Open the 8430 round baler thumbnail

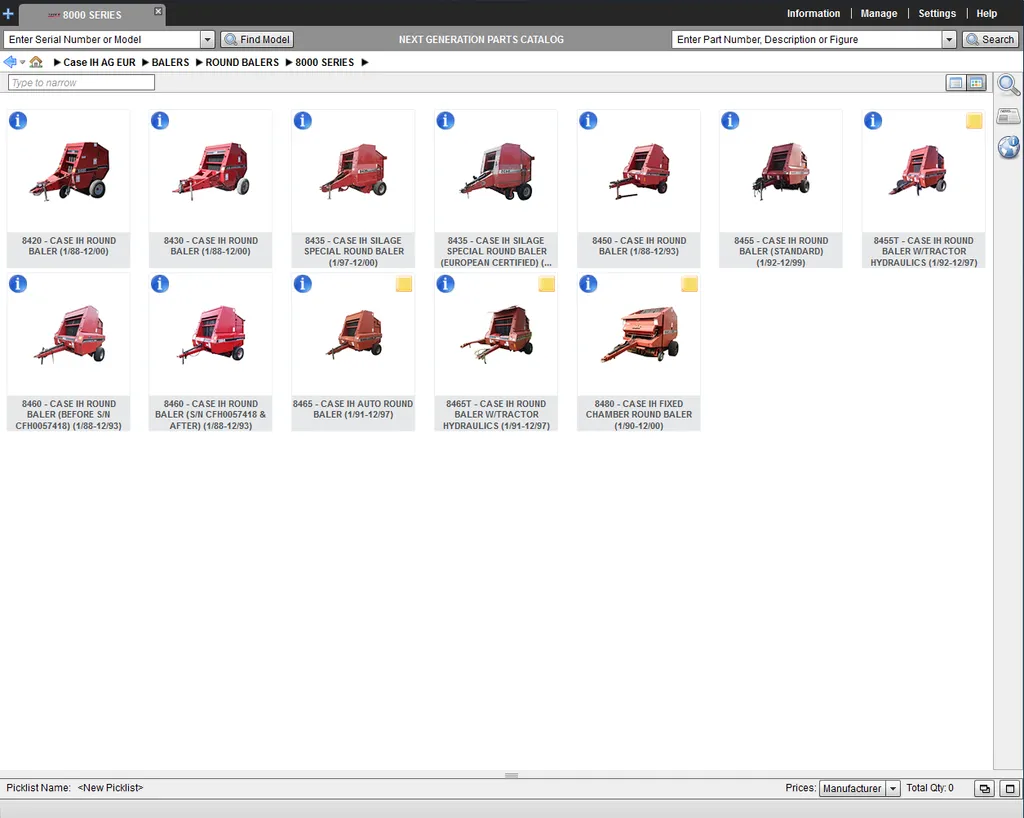211,172
